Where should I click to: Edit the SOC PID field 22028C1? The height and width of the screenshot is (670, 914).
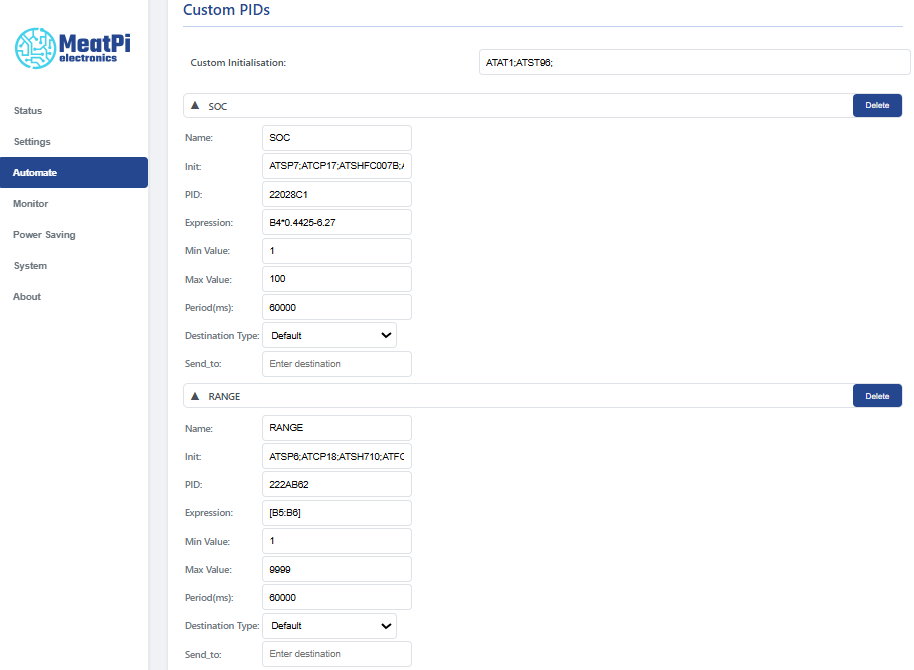[x=336, y=194]
